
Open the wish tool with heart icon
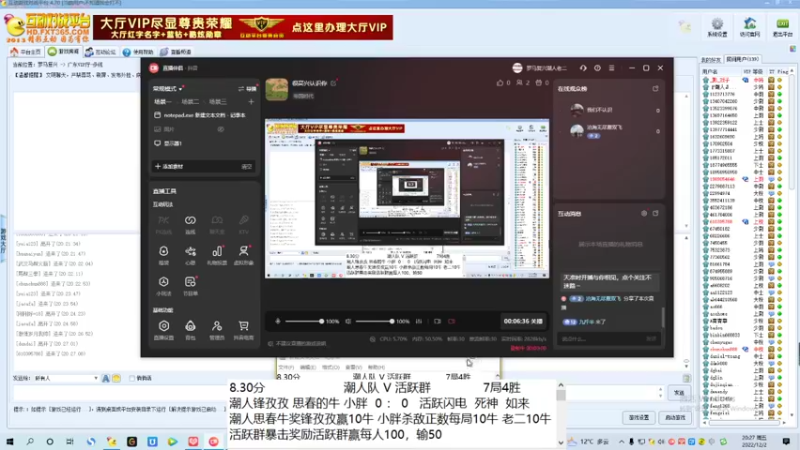(x=190, y=251)
